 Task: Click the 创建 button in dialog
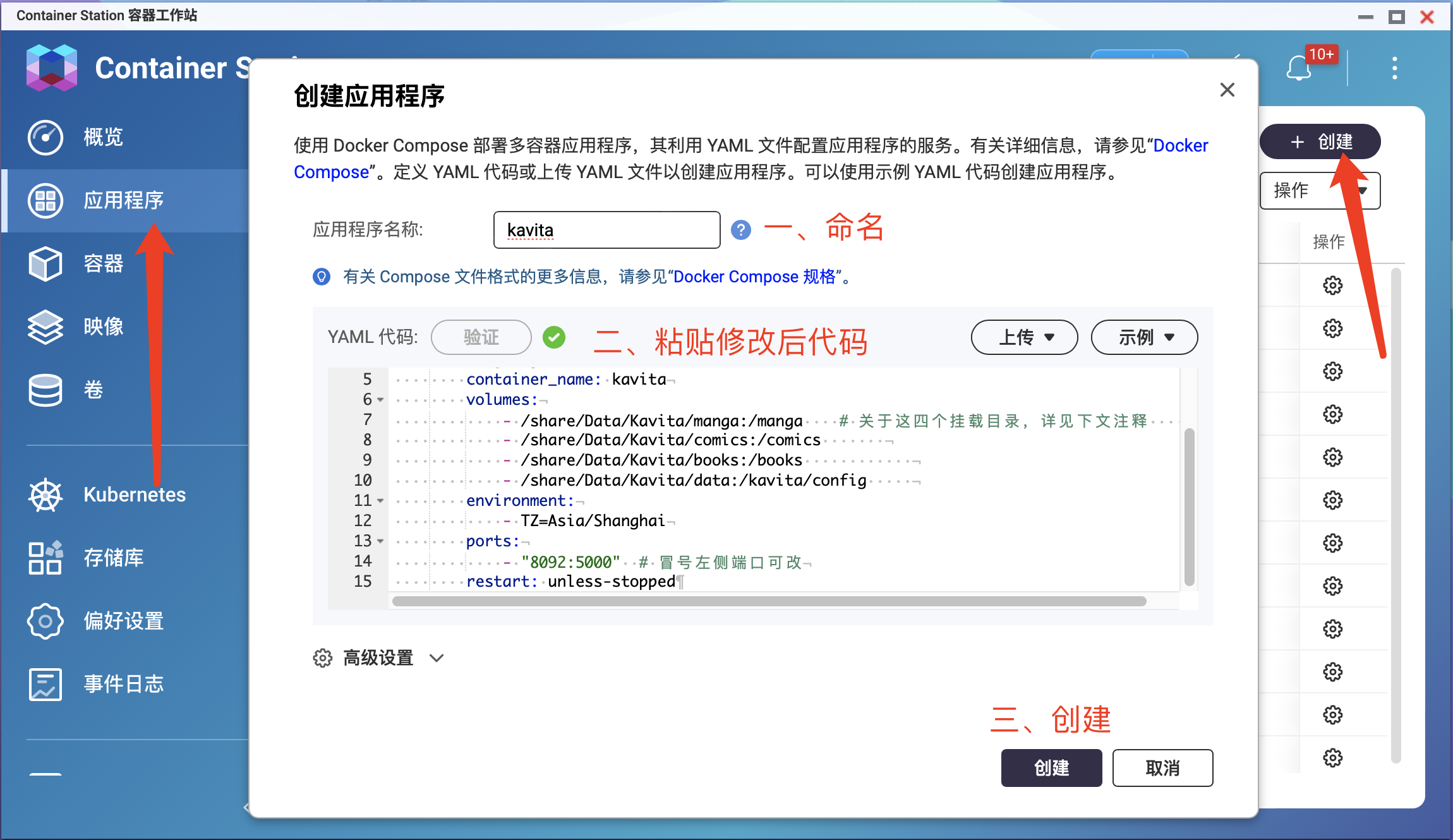coord(1051,768)
